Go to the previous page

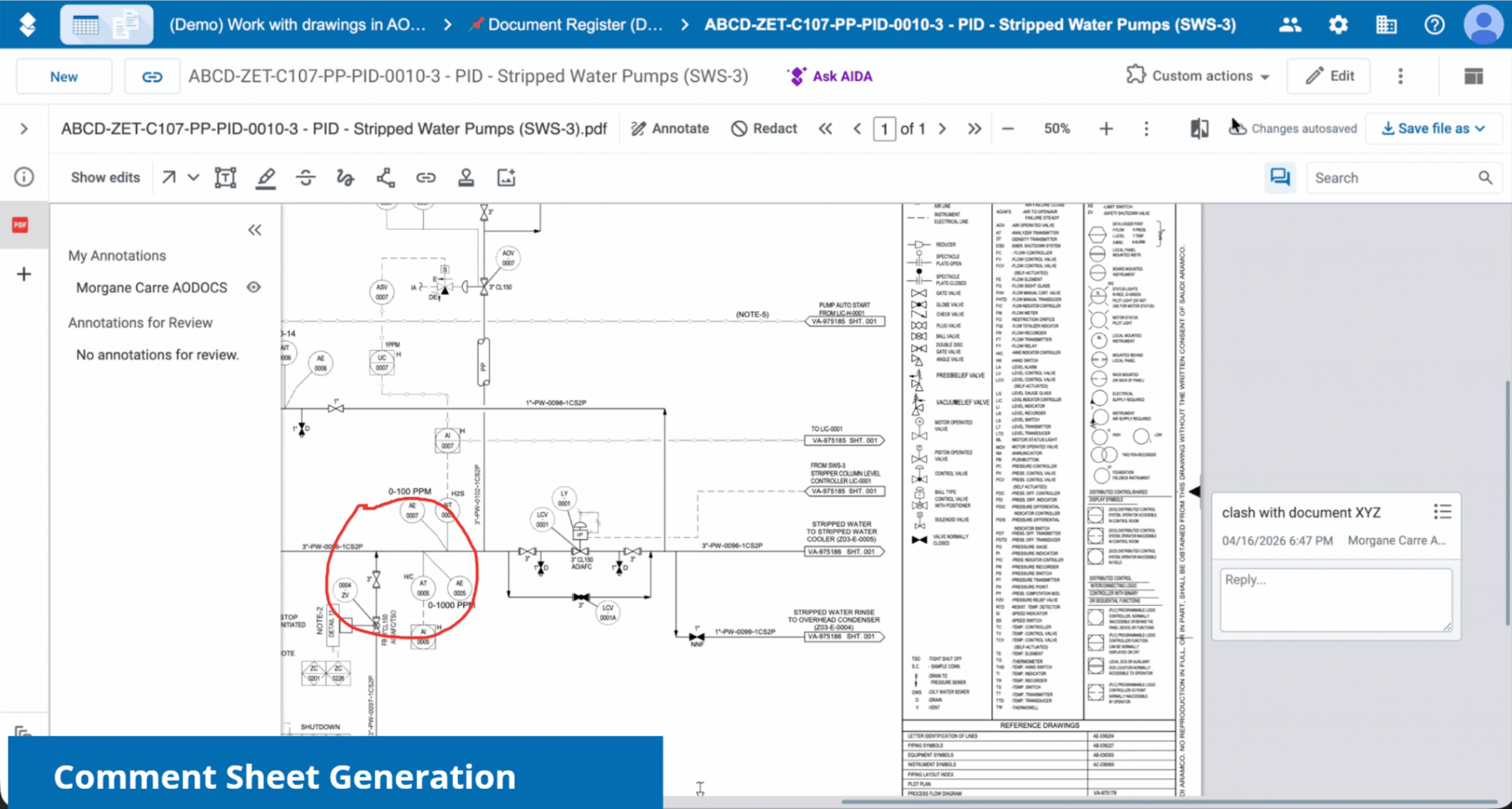point(858,129)
